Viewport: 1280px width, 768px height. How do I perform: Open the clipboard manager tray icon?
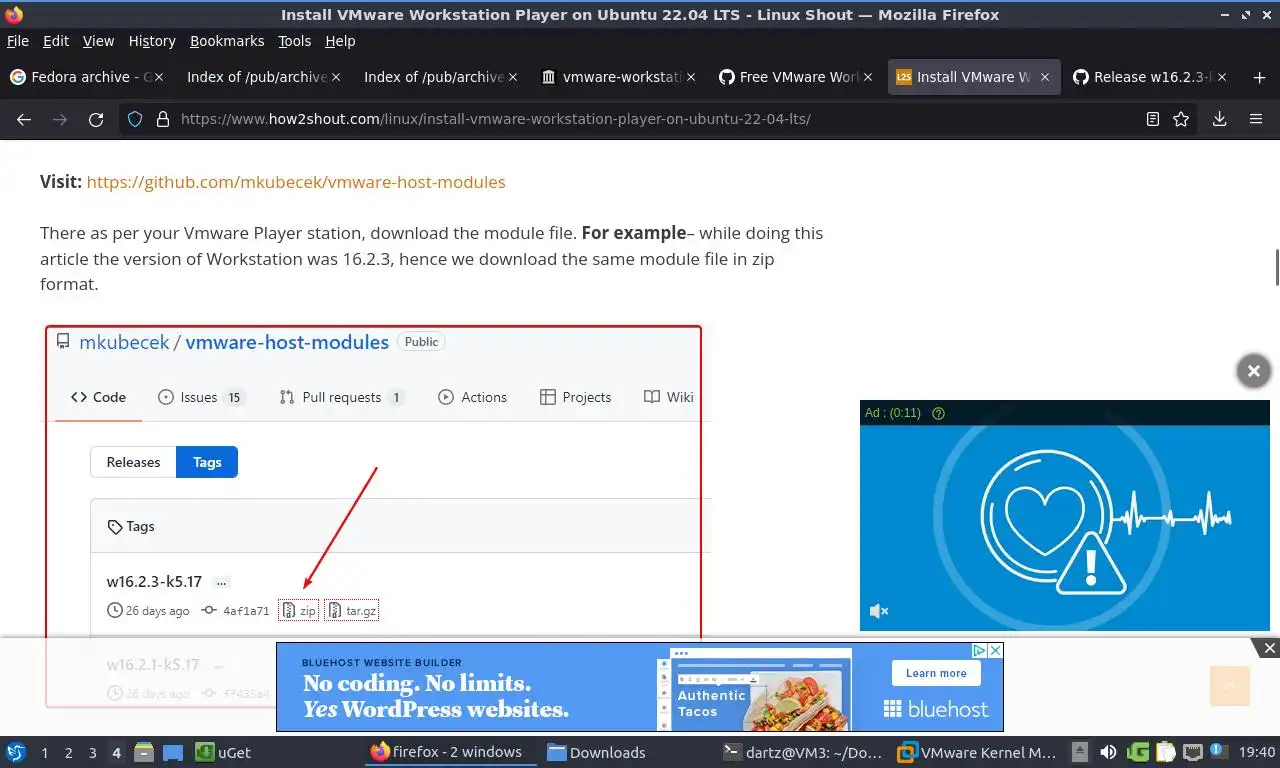[1165, 752]
